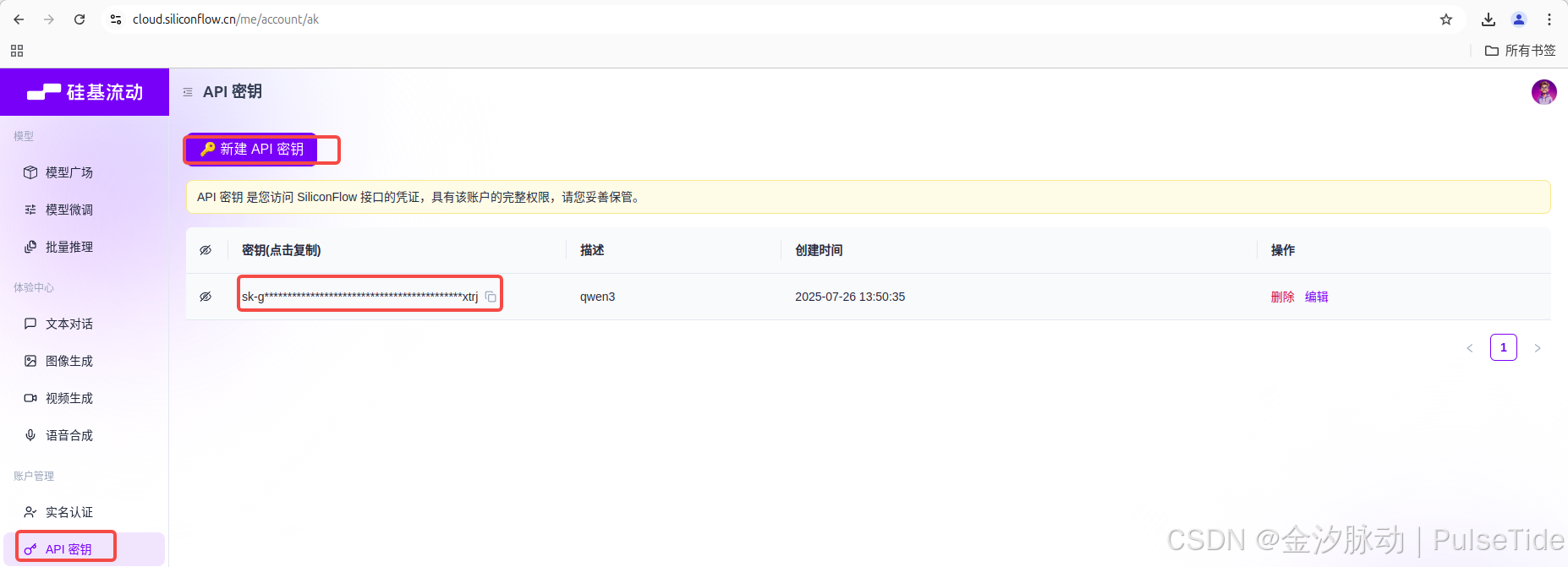Viewport: 1568px width, 567px height.
Task: Go to previous page of keys
Action: point(1470,348)
